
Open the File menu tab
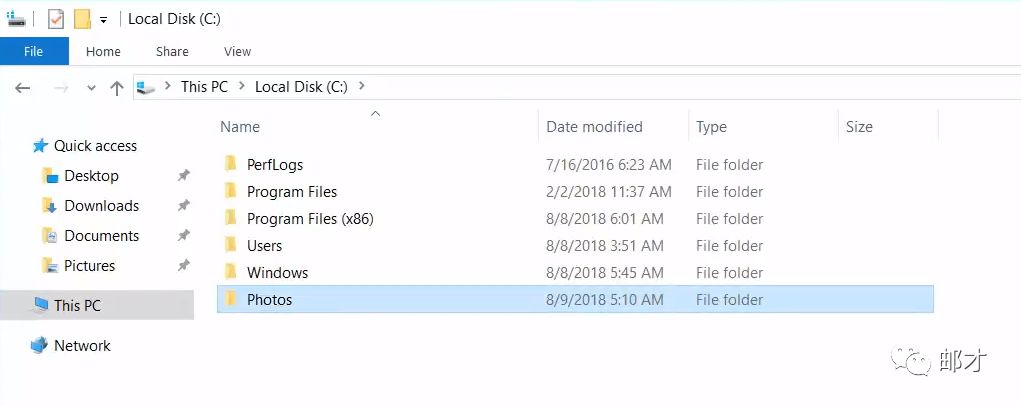coord(34,51)
